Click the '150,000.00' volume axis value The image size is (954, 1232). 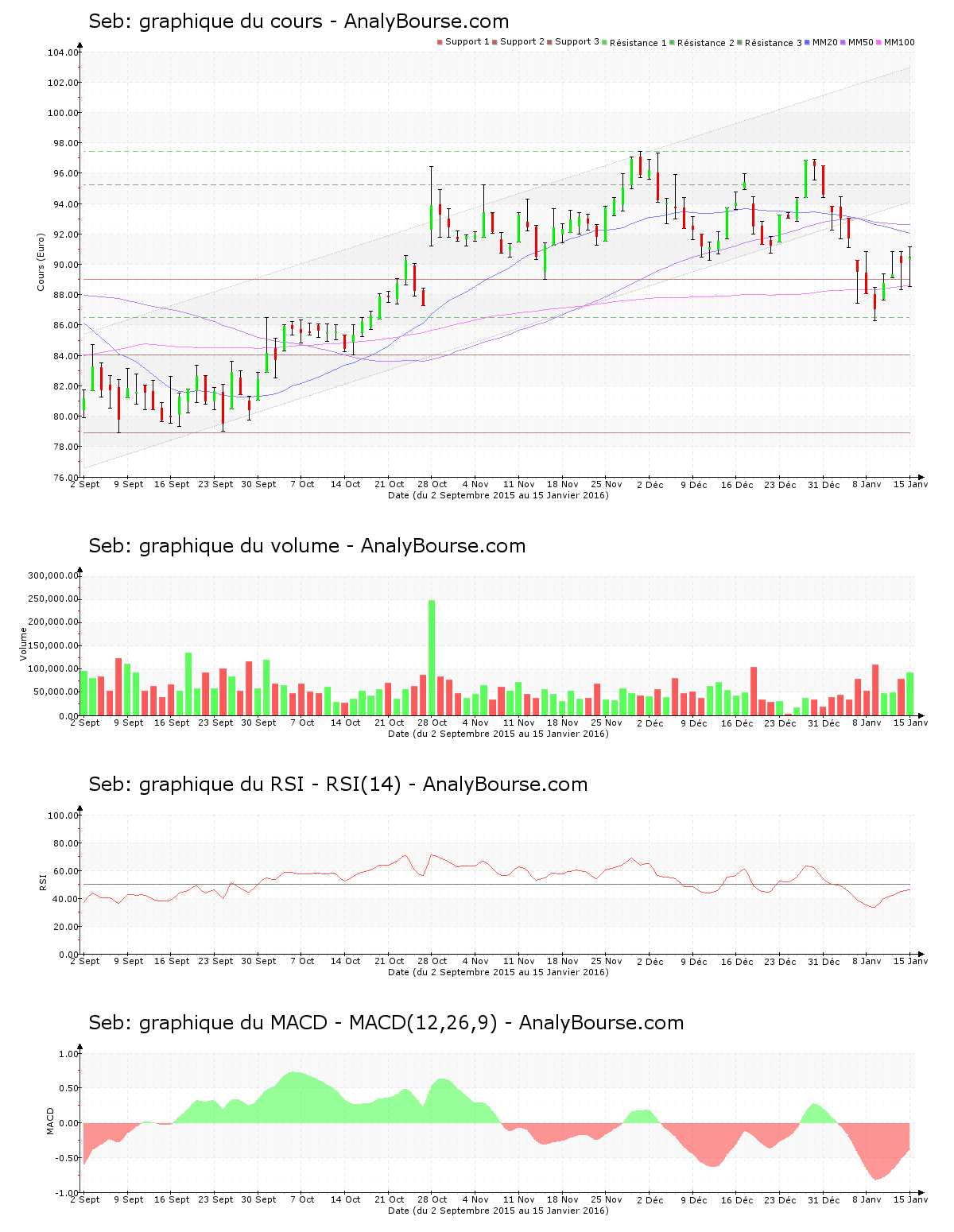click(x=52, y=646)
